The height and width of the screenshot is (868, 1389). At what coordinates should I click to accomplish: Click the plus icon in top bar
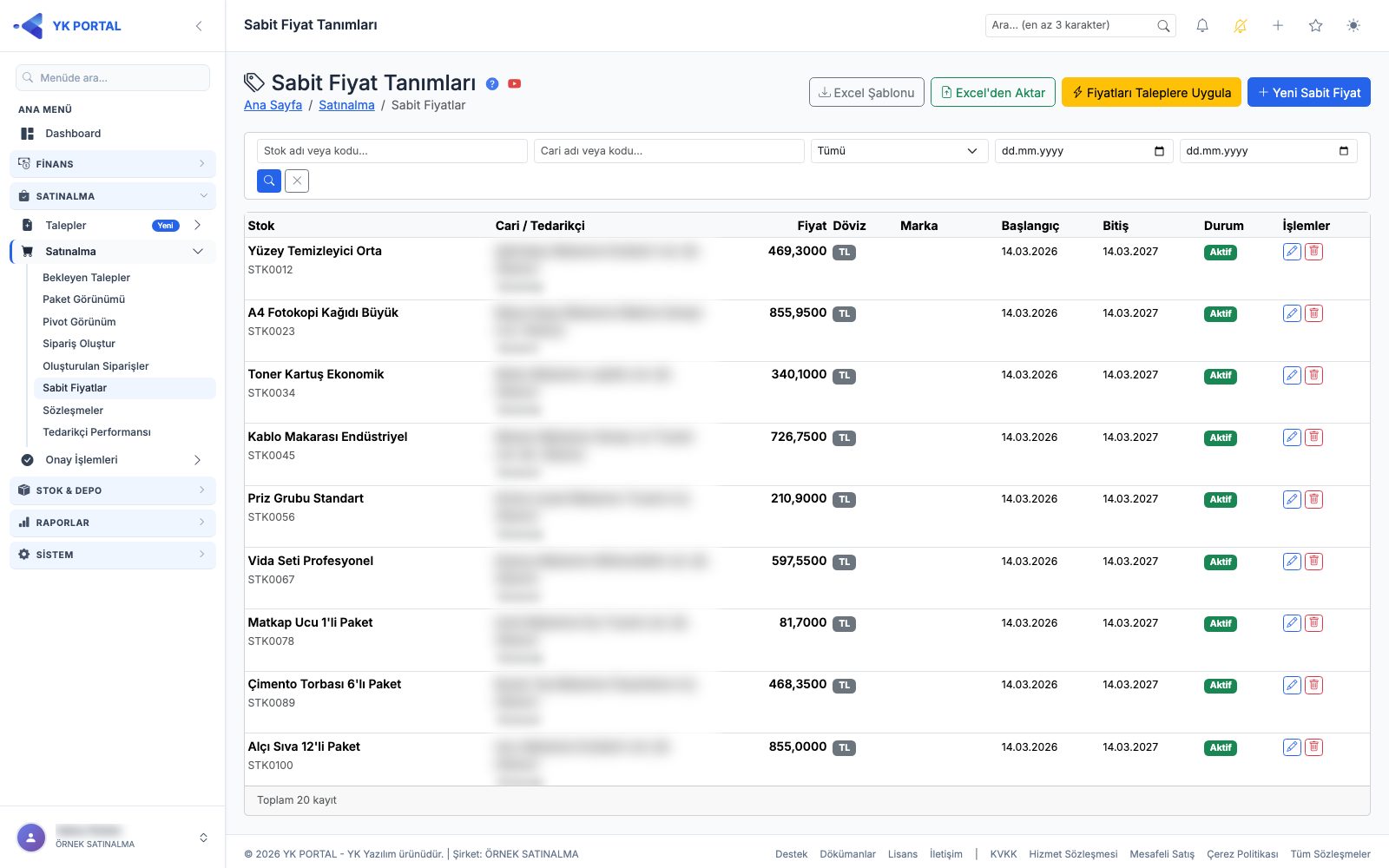point(1278,26)
